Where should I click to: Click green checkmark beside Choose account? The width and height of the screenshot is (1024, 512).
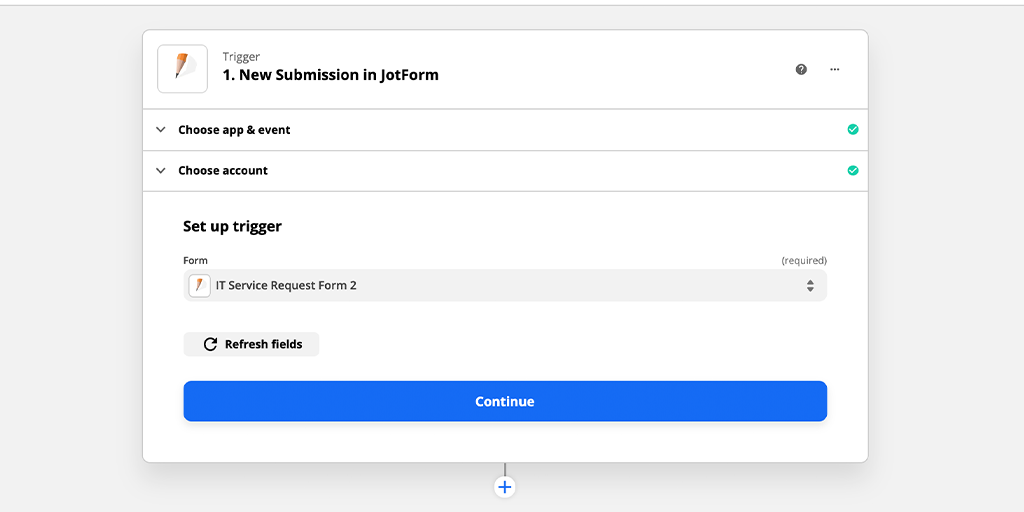pos(853,171)
